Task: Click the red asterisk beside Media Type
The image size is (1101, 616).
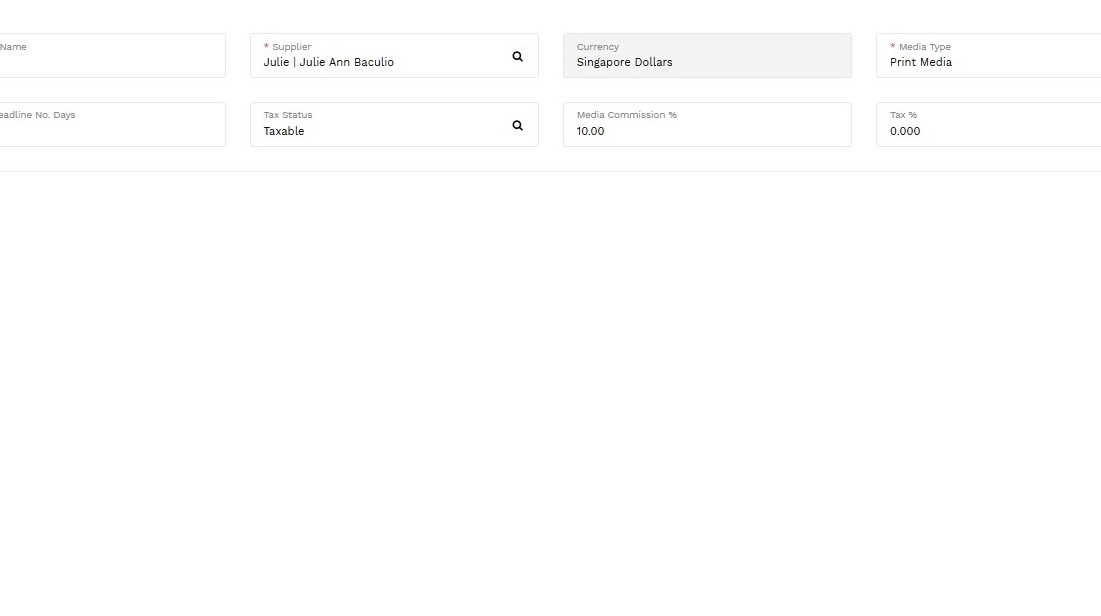Action: click(893, 47)
